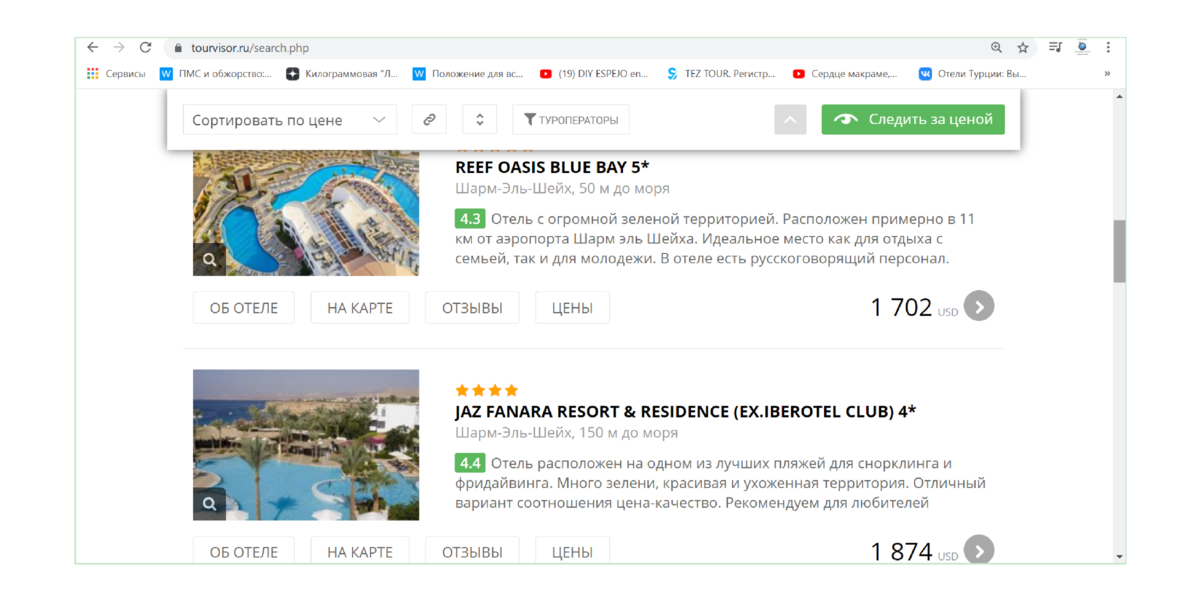
Task: Open the Сердце макраме YouTube bookmark
Action: (846, 73)
